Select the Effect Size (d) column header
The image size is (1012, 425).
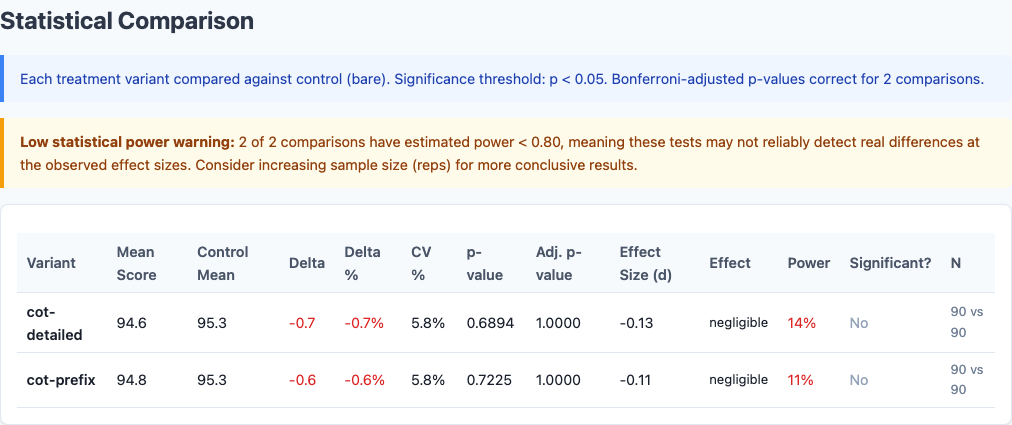click(646, 263)
